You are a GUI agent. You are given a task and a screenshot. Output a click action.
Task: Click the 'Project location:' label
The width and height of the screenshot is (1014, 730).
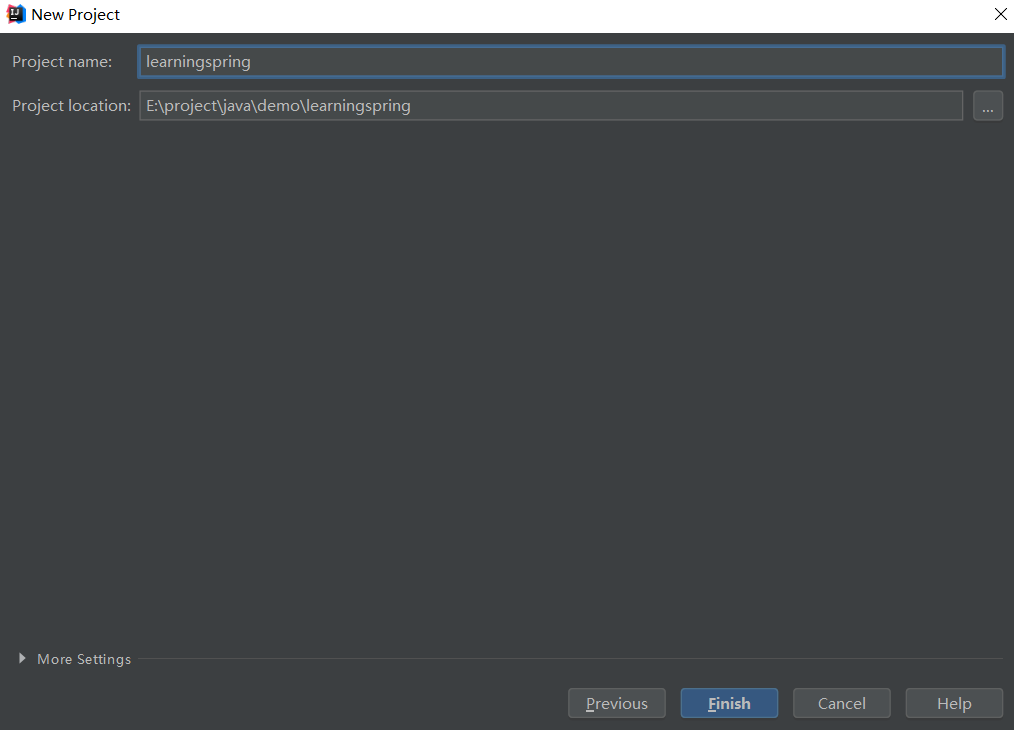pyautogui.click(x=71, y=106)
